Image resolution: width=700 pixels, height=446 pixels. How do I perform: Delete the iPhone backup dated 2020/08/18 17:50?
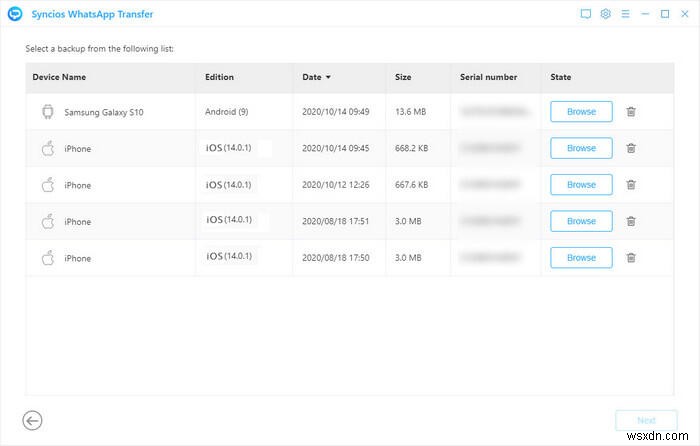[x=631, y=258]
